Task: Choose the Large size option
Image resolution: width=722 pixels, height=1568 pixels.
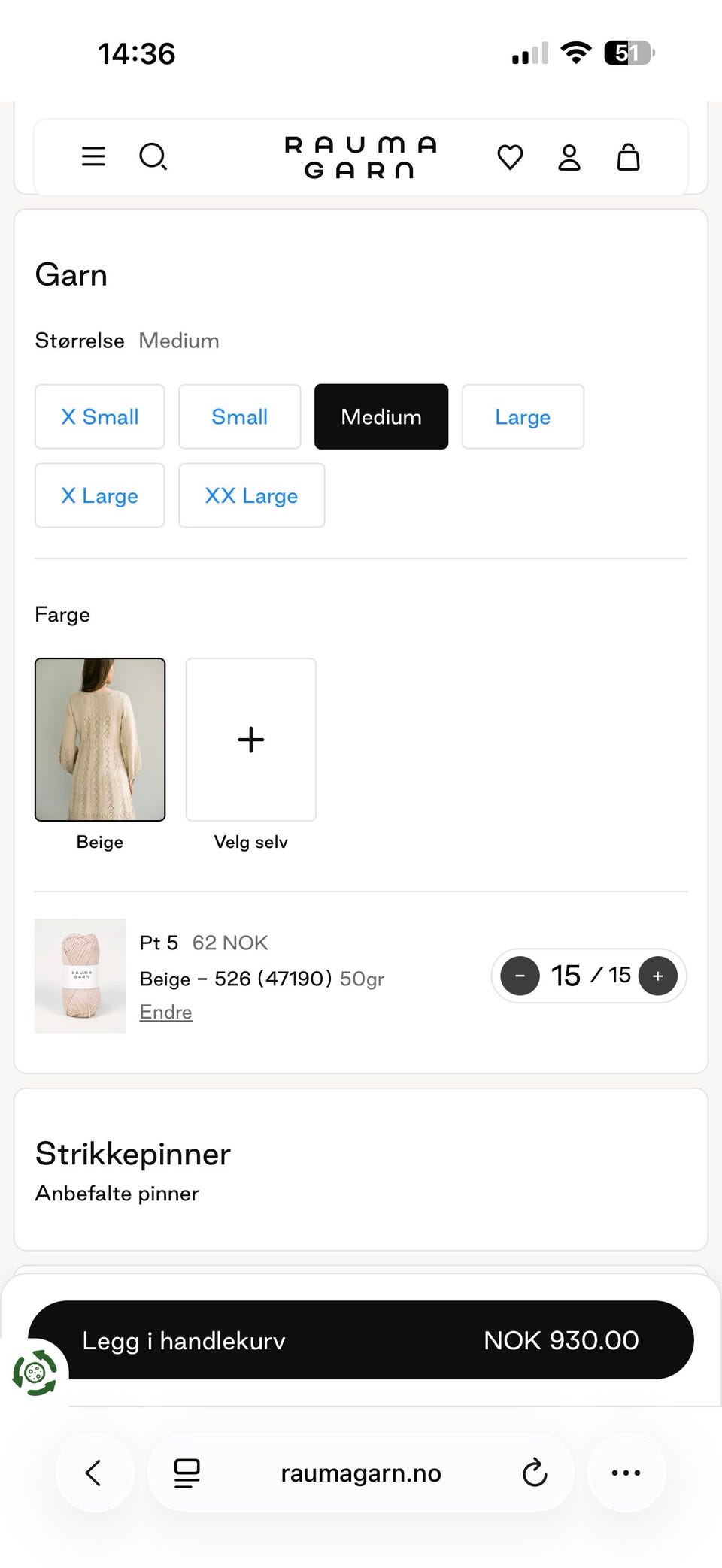Action: coord(523,416)
